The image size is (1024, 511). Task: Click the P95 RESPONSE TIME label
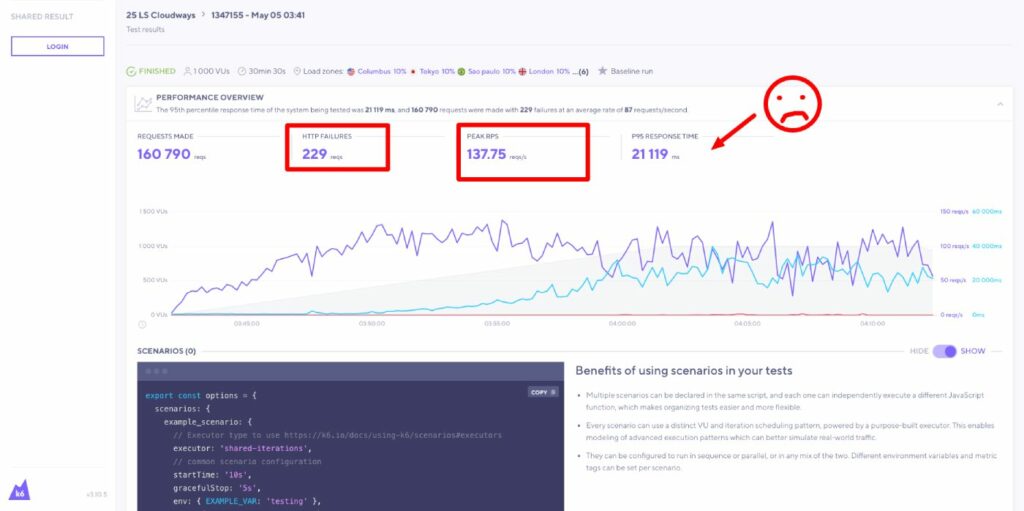pyautogui.click(x=665, y=137)
